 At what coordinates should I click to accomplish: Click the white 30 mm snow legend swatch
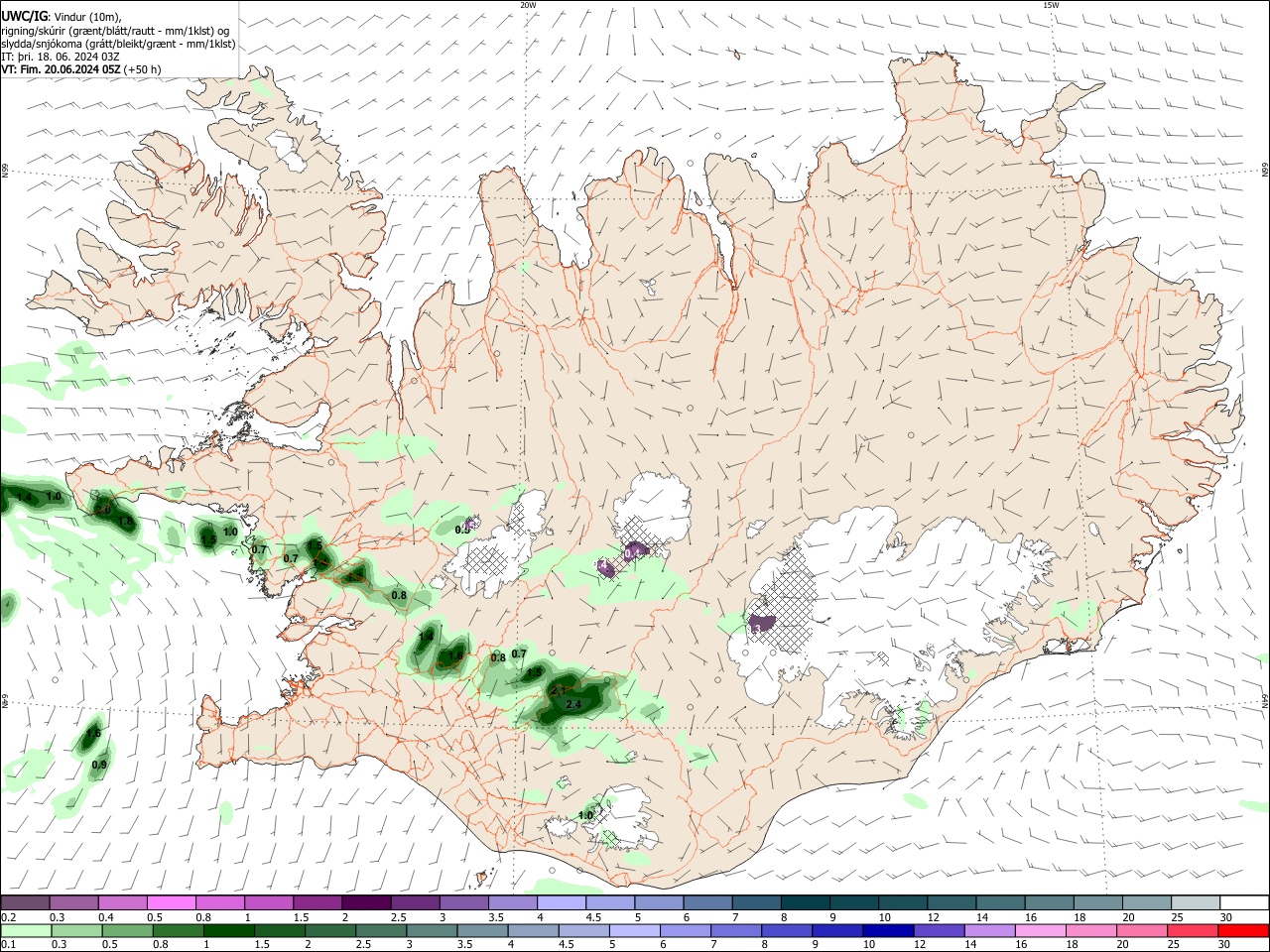coord(1244,903)
